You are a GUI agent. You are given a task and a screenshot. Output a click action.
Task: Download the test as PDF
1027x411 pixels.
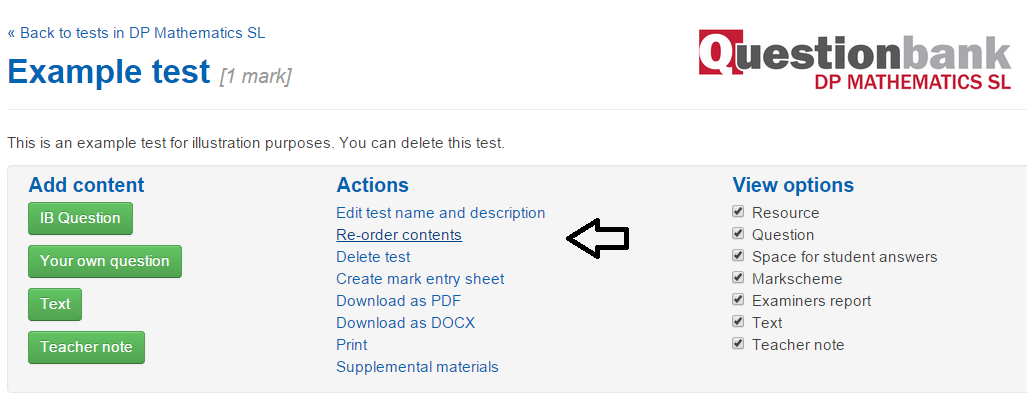pyautogui.click(x=398, y=301)
